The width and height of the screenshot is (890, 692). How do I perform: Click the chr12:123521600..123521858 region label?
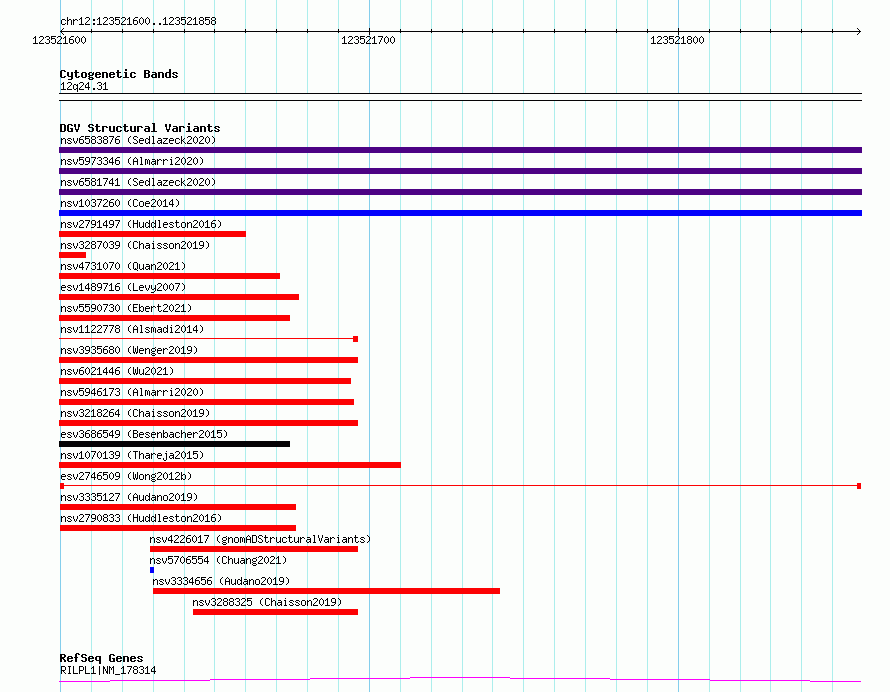(138, 22)
